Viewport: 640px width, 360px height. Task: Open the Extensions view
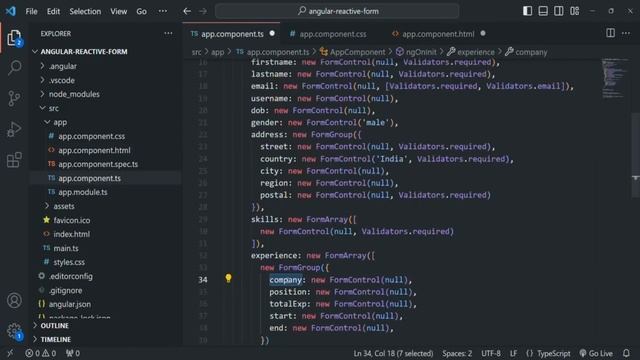[14, 160]
